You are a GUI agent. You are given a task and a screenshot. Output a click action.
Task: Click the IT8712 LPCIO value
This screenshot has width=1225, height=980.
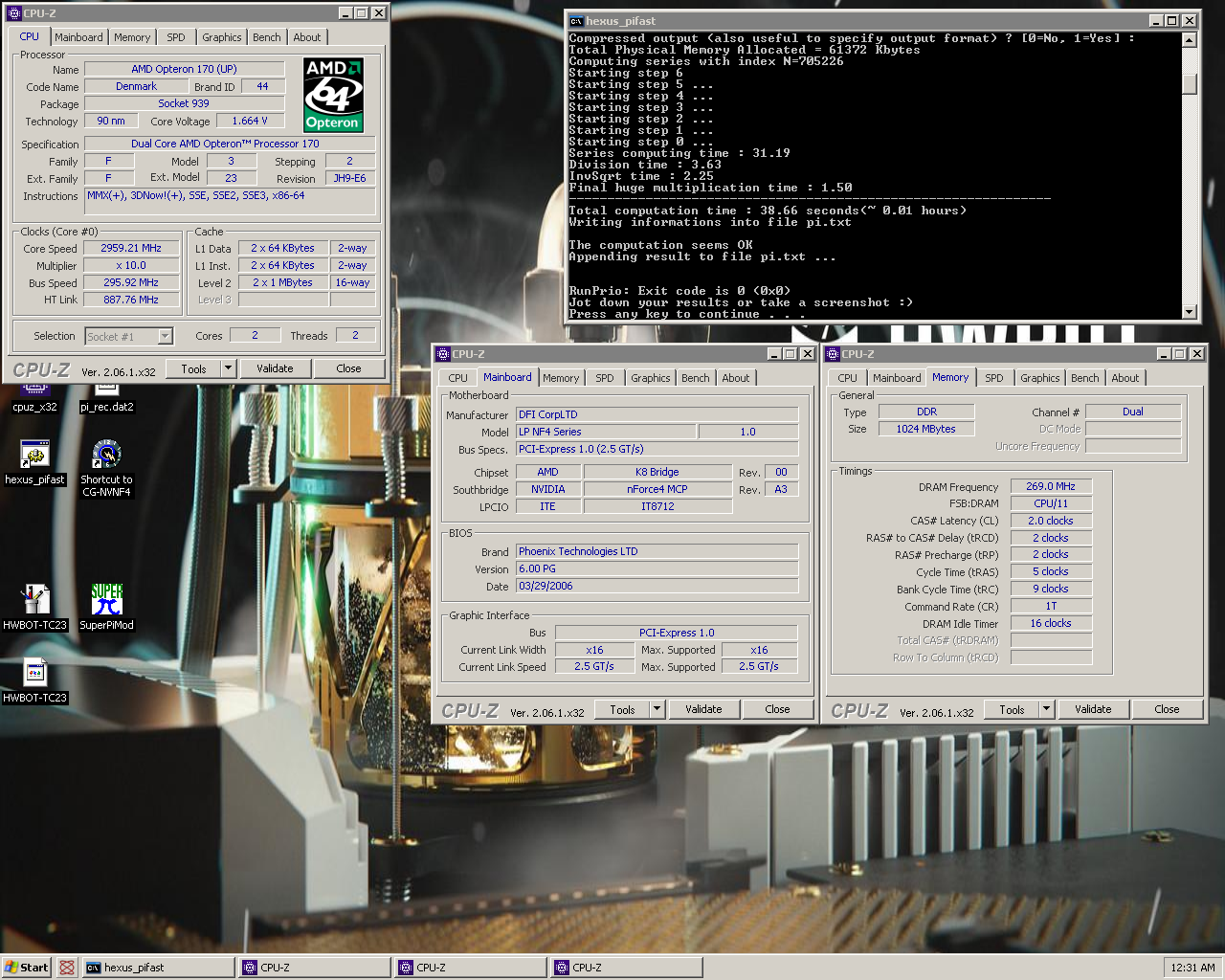(657, 506)
